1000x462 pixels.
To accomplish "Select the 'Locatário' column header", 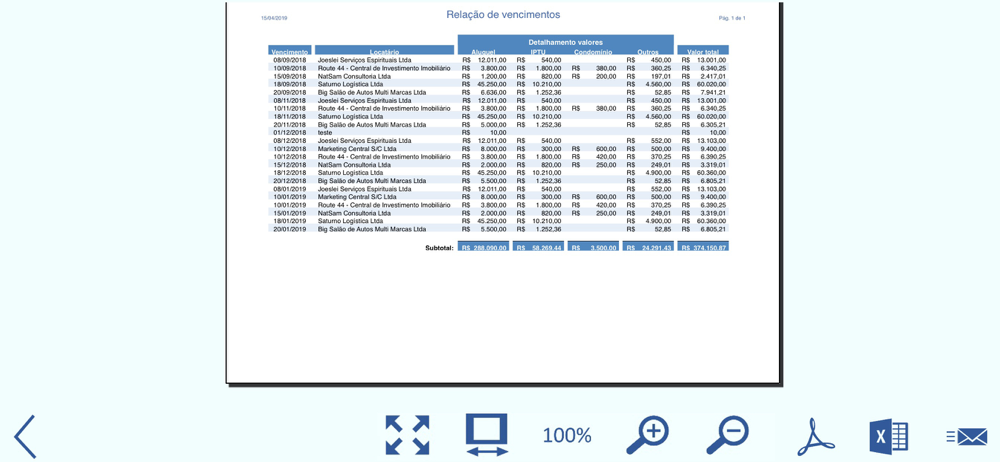I will 385,51.
